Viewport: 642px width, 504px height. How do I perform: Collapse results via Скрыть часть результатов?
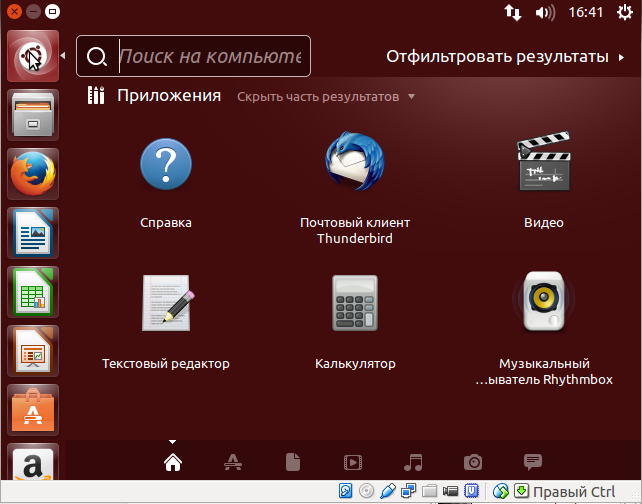pyautogui.click(x=326, y=97)
